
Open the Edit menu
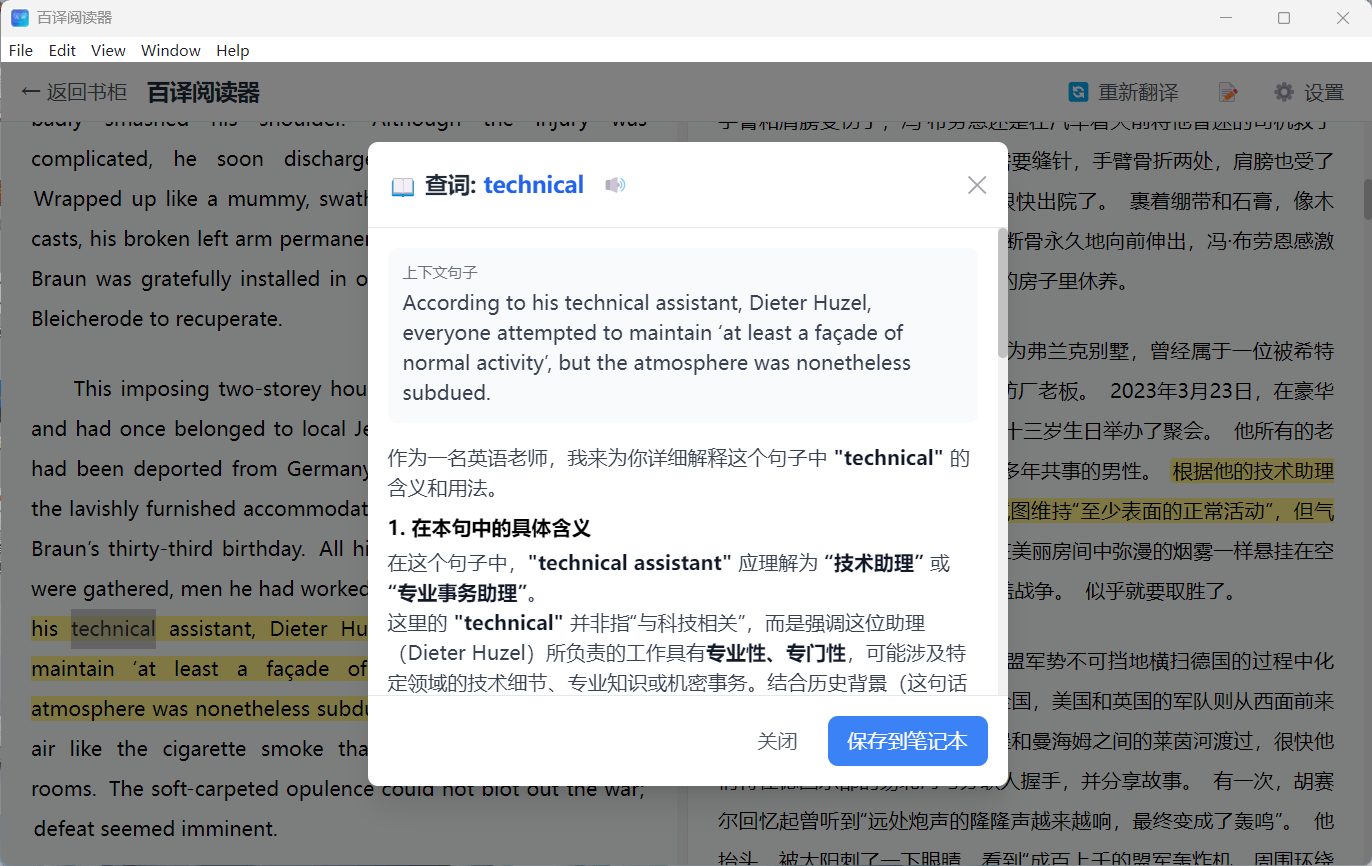[61, 50]
